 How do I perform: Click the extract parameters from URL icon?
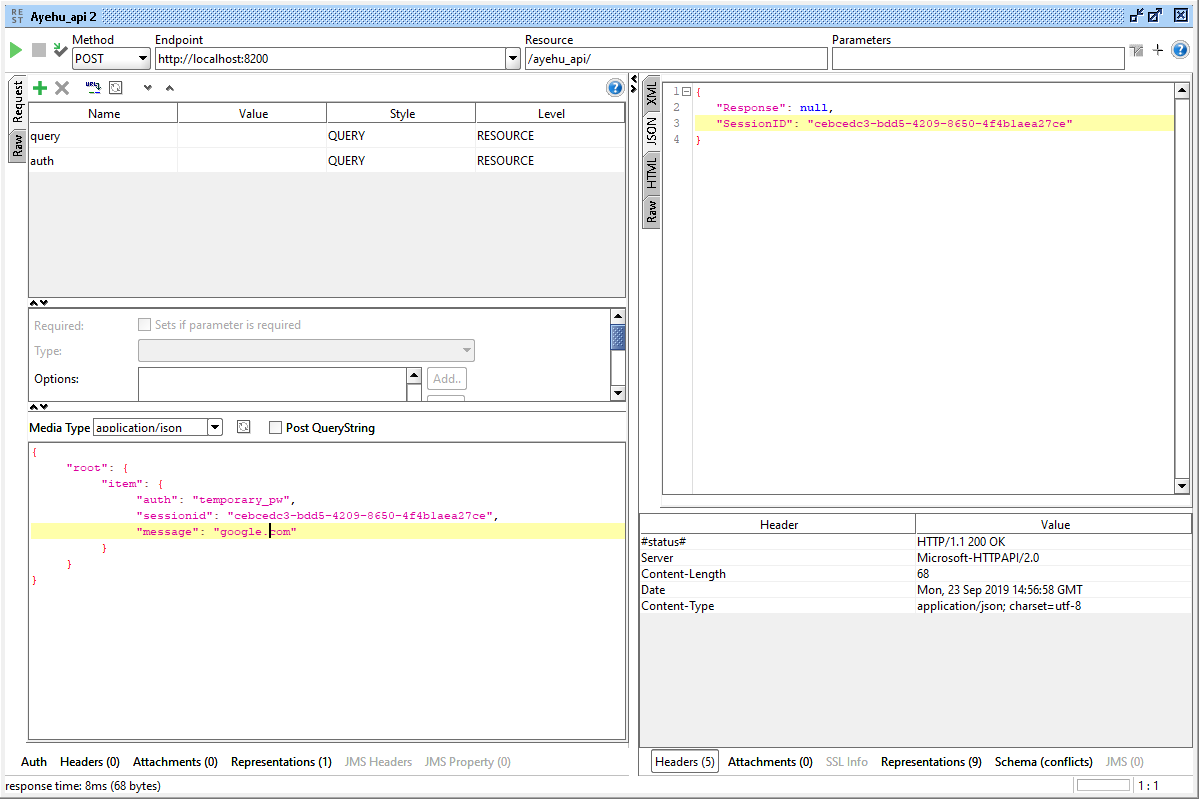[93, 88]
